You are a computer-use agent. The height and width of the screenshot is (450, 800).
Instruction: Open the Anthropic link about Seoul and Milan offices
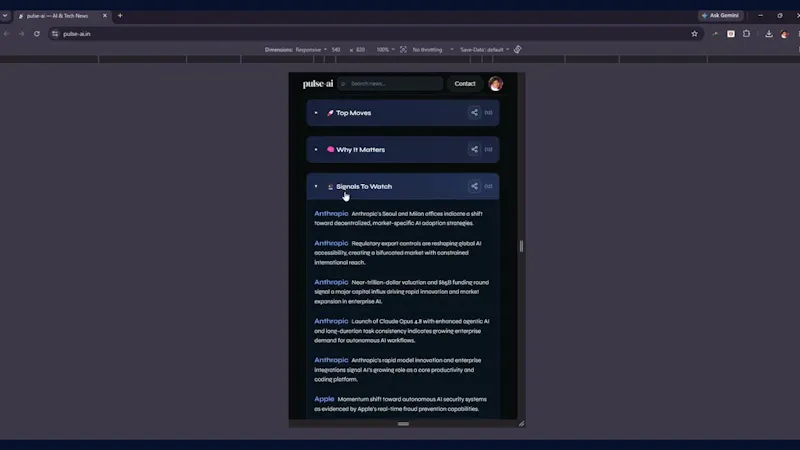pyautogui.click(x=331, y=213)
